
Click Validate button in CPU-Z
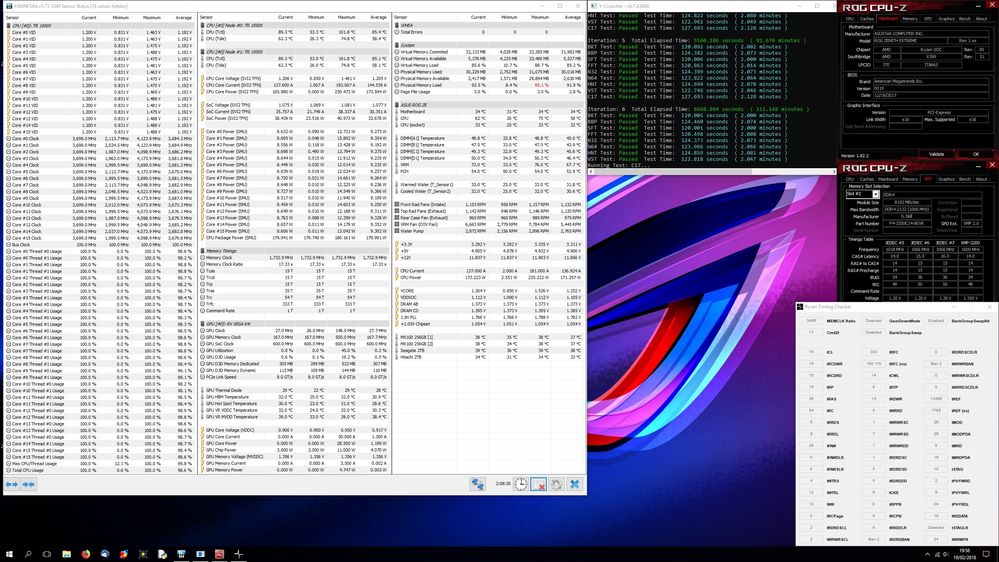click(x=936, y=154)
